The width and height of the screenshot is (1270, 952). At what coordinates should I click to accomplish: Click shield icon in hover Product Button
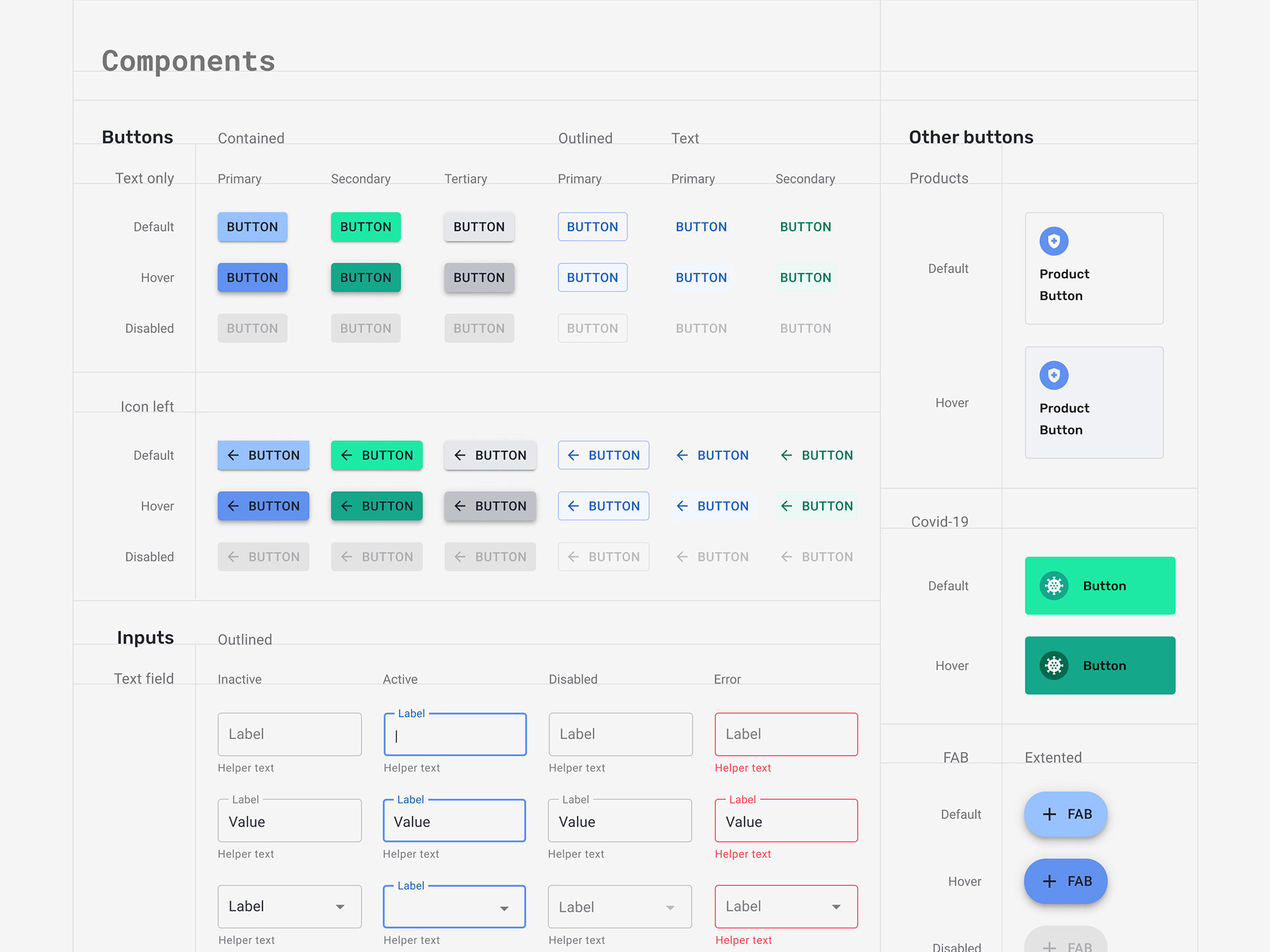pyautogui.click(x=1054, y=376)
